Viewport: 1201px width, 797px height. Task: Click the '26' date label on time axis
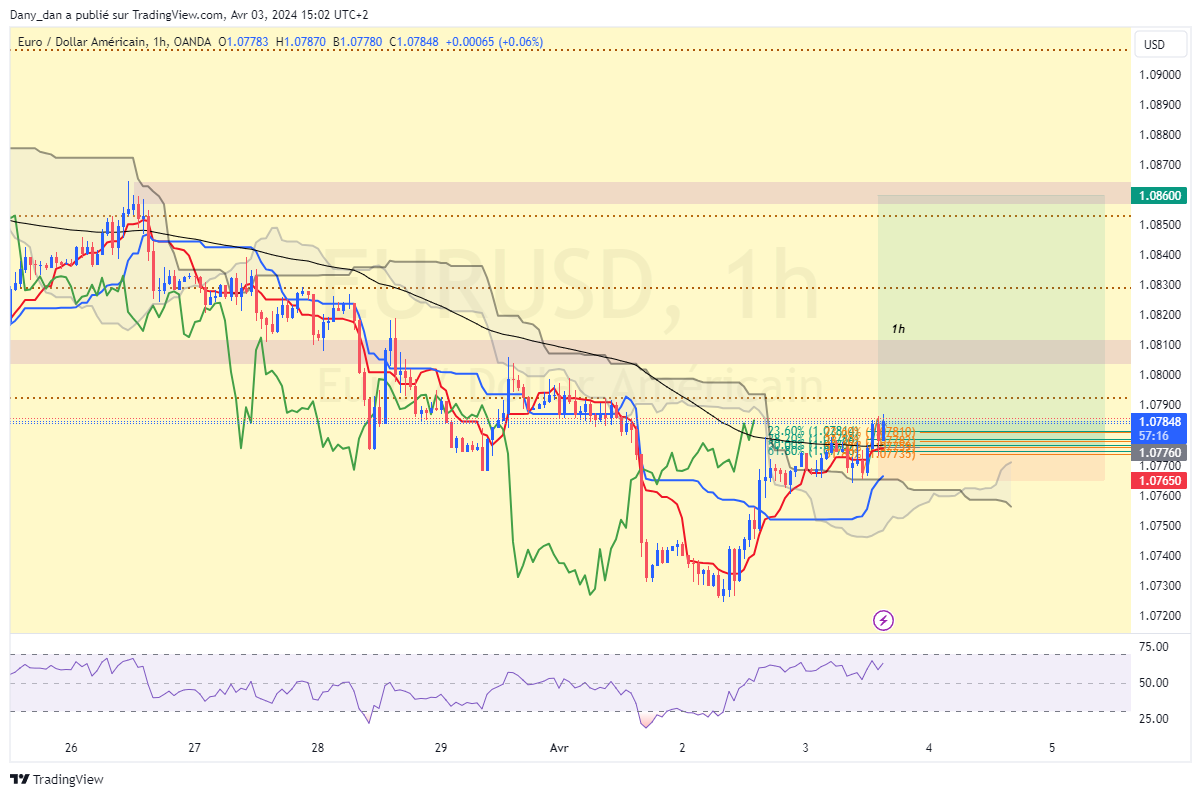(70, 747)
